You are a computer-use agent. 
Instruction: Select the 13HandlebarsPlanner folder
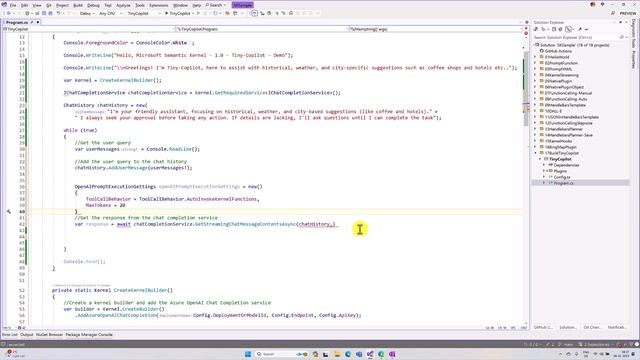pos(564,129)
